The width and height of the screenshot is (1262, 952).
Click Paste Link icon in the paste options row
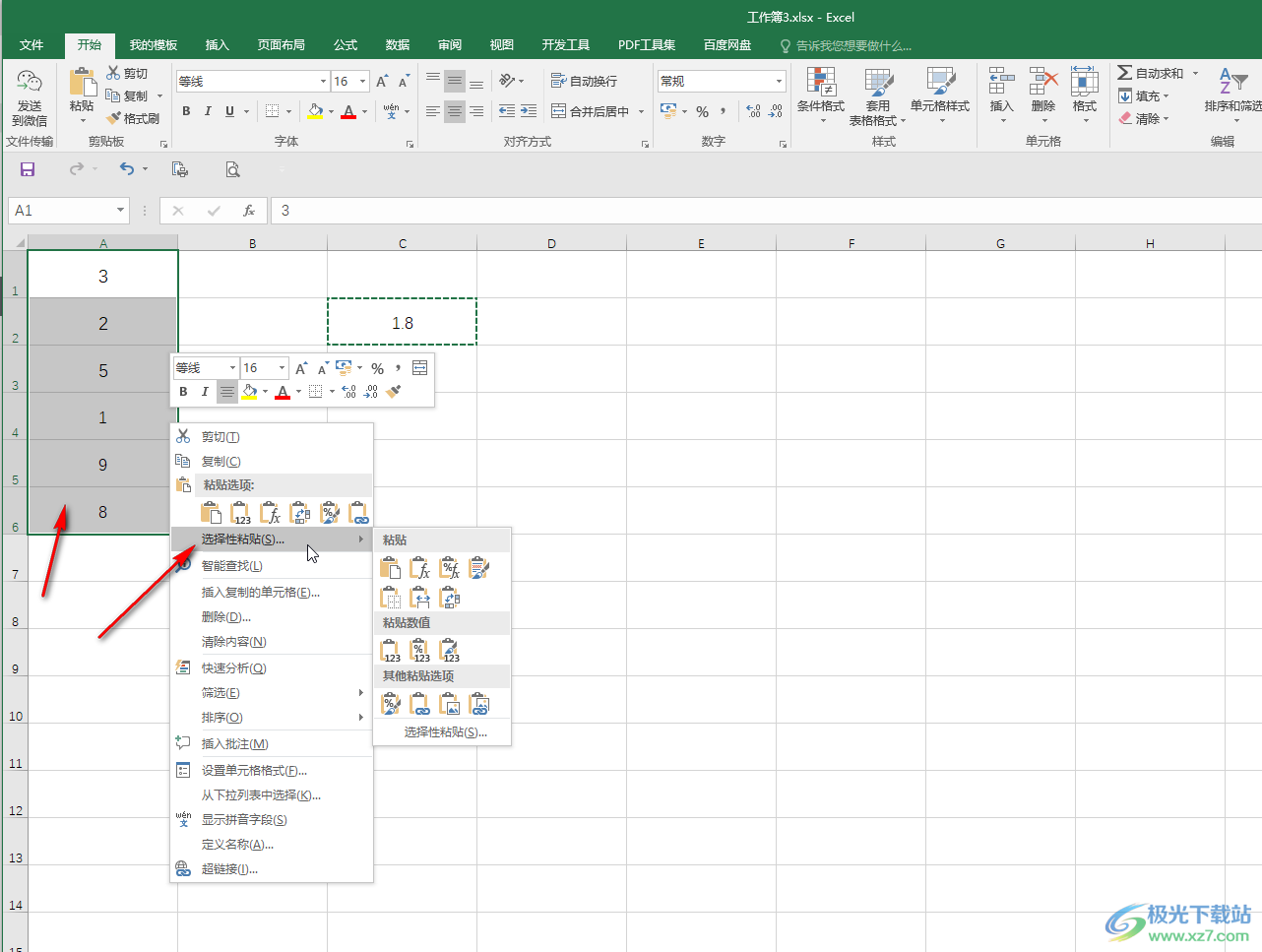point(359,513)
